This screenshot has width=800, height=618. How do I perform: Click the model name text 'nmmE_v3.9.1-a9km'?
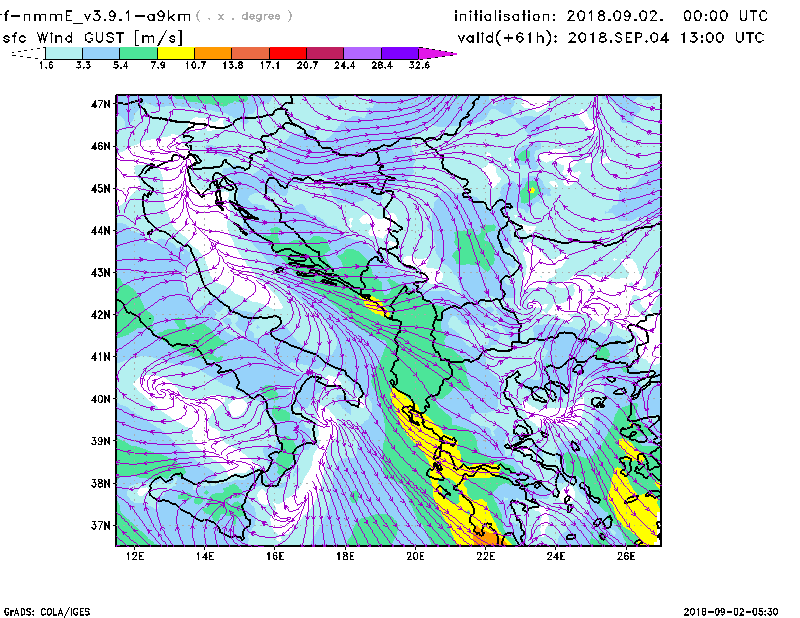(x=106, y=16)
